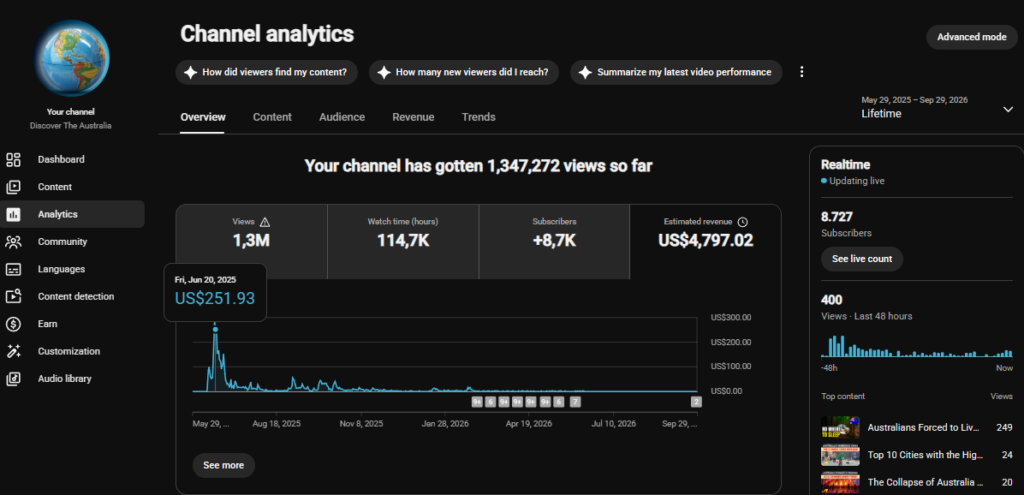Click the Languages icon in sidebar
The height and width of the screenshot is (495, 1024).
point(13,269)
